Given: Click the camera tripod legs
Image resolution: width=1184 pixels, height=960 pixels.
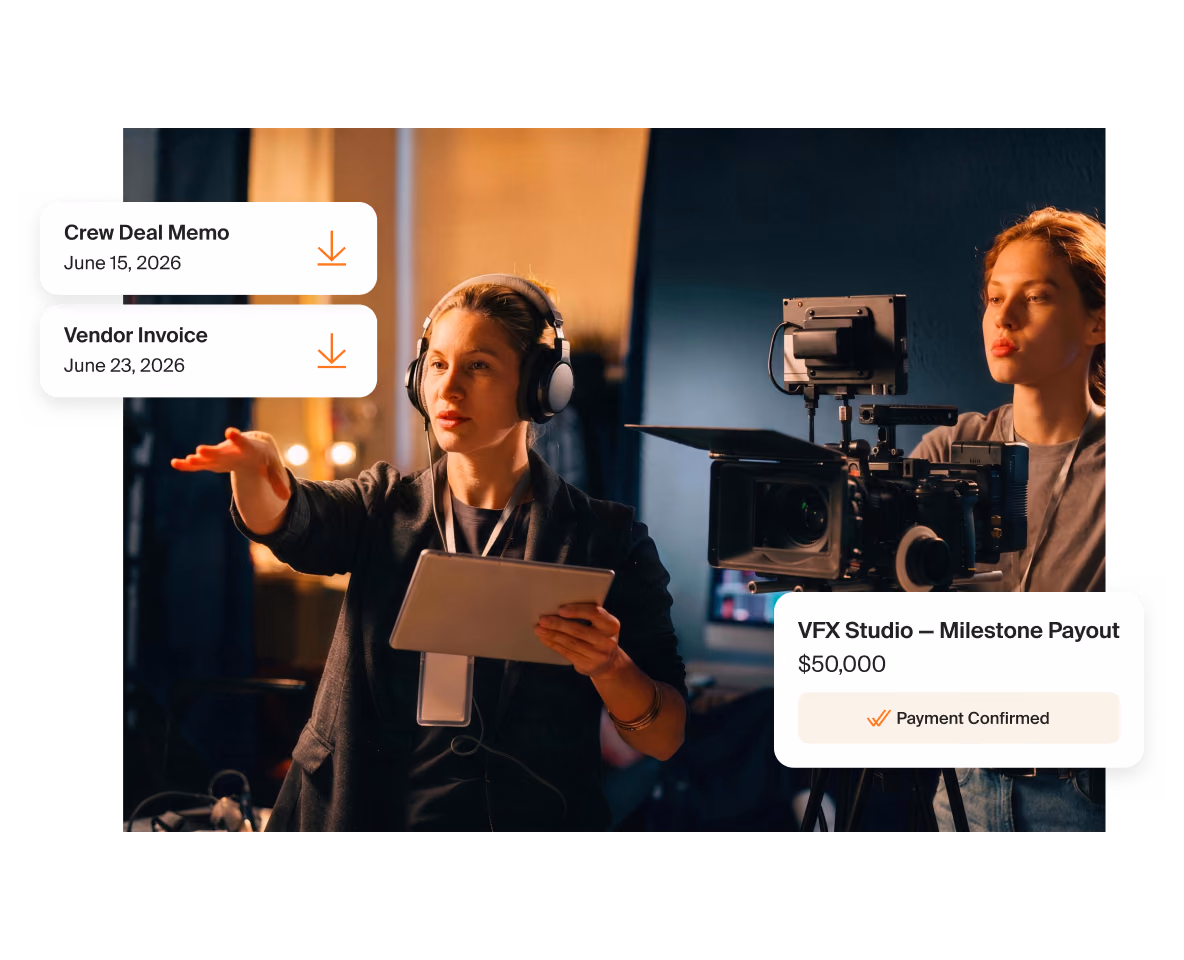Looking at the screenshot, I should click(883, 799).
